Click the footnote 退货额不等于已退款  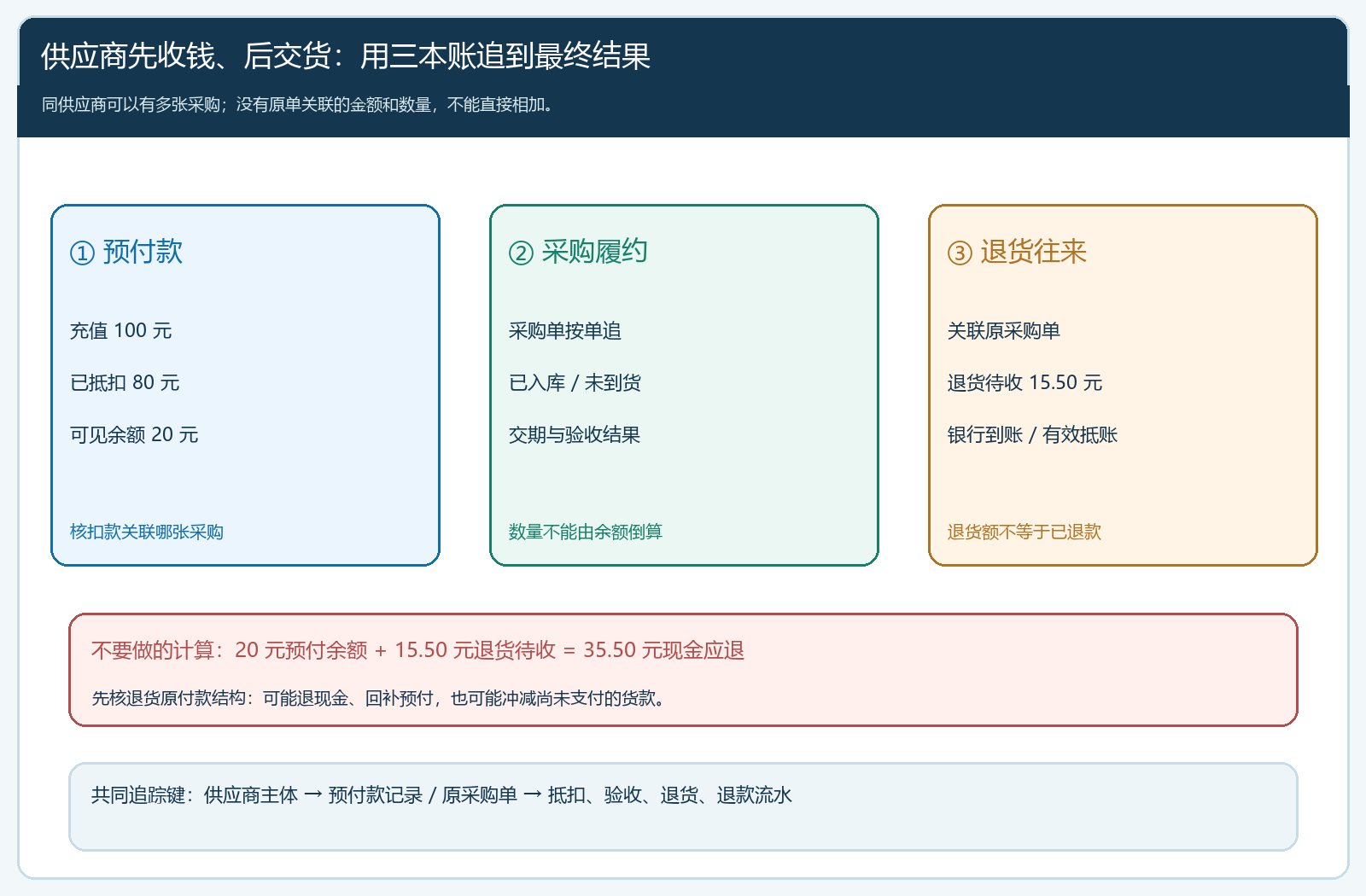point(1024,532)
